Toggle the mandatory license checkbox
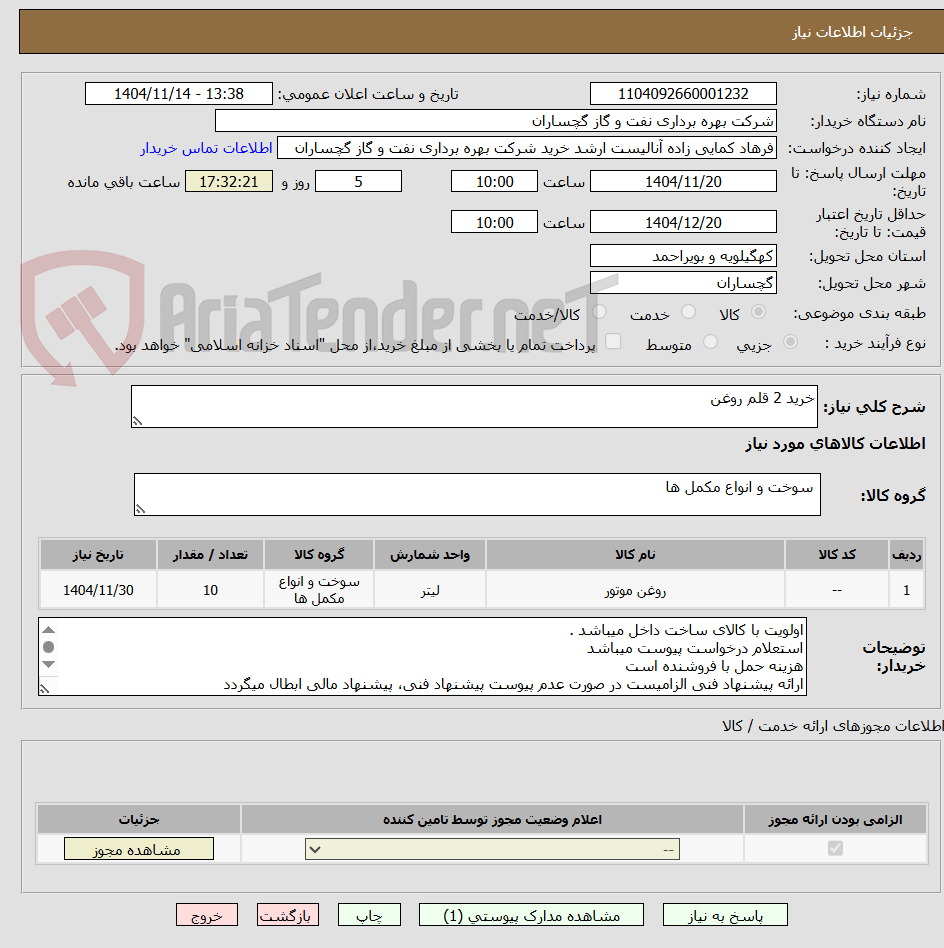Viewport: 944px width, 948px height. tap(835, 848)
